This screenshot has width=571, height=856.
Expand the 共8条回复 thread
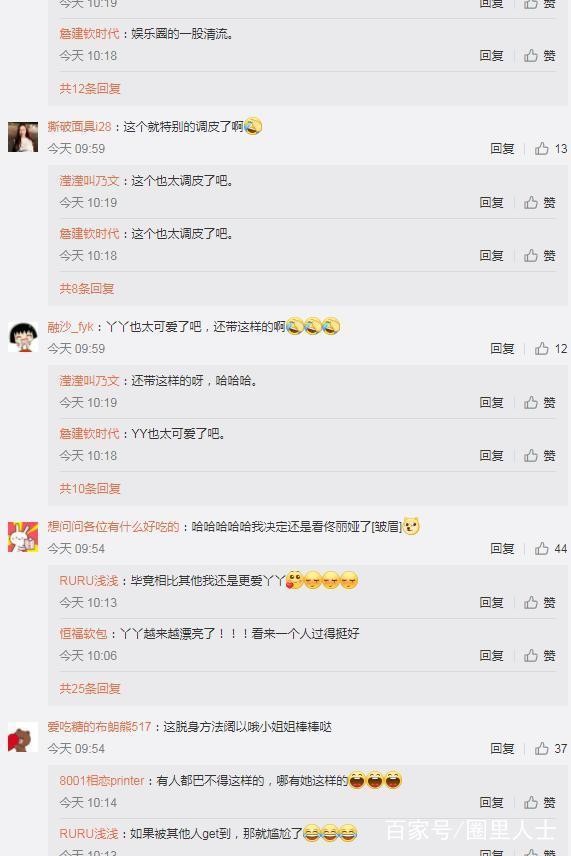(x=87, y=288)
